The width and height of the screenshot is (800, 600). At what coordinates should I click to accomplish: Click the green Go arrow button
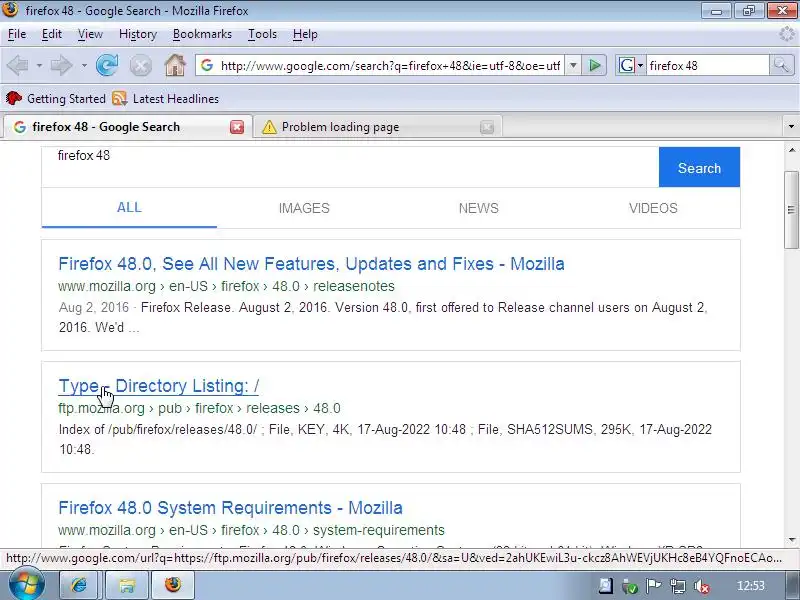(x=594, y=65)
